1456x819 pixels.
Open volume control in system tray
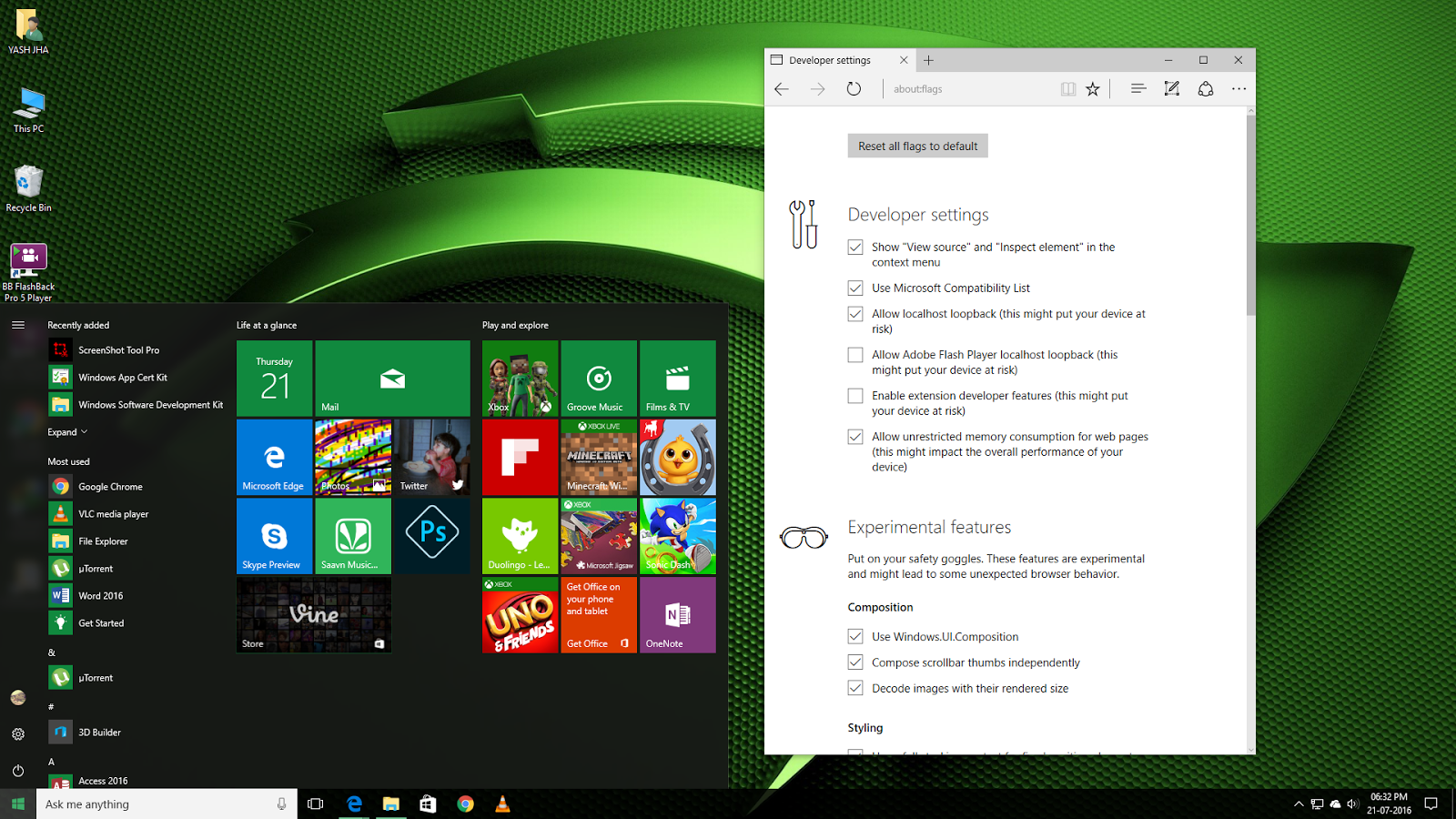tap(1352, 804)
